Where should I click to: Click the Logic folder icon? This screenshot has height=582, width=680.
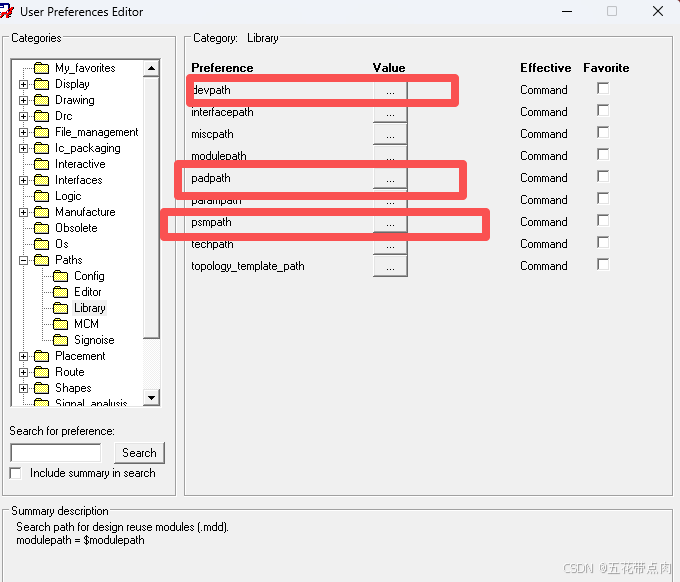[x=42, y=196]
